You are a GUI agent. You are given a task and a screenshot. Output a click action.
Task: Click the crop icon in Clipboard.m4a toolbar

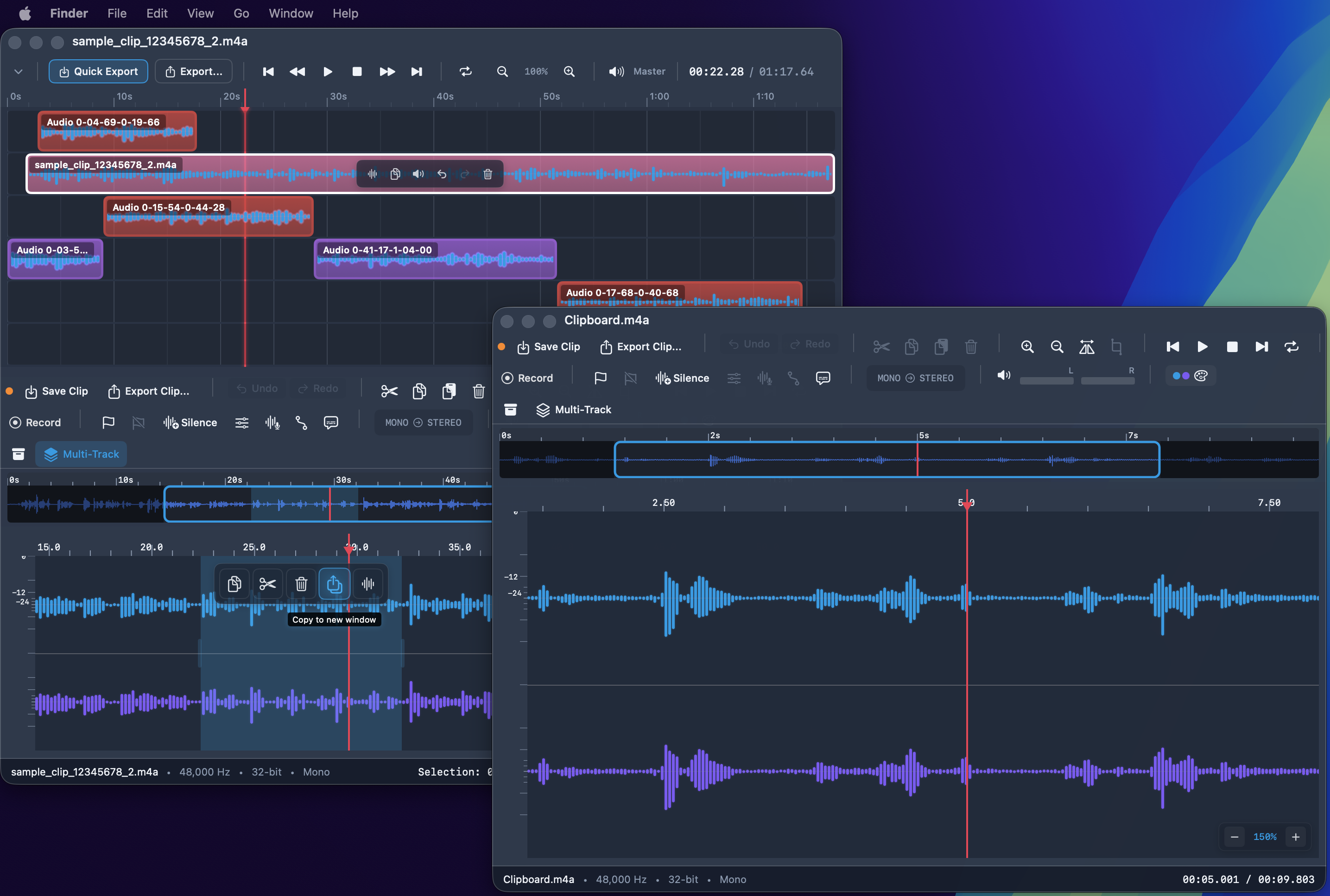[x=1116, y=346]
